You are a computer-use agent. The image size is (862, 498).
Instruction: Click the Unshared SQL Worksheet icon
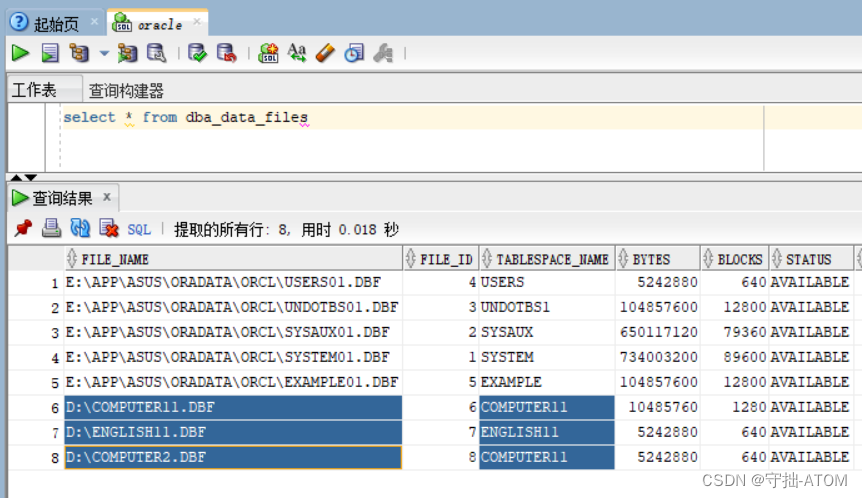pyautogui.click(x=268, y=53)
